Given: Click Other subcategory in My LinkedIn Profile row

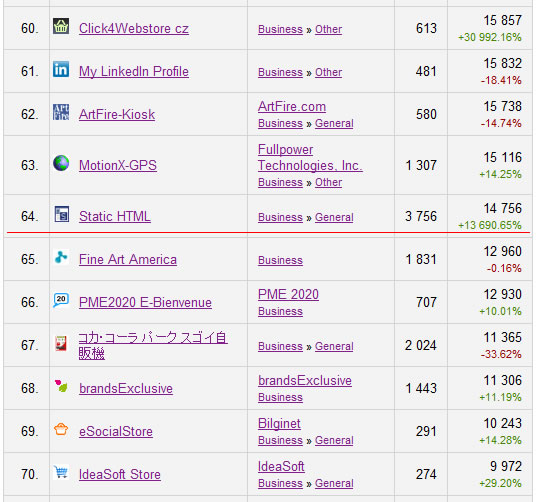Looking at the screenshot, I should [x=329, y=72].
